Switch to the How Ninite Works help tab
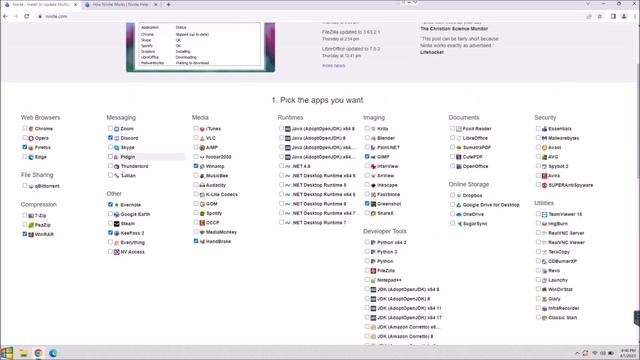This screenshot has height=360, width=640. (120, 4)
